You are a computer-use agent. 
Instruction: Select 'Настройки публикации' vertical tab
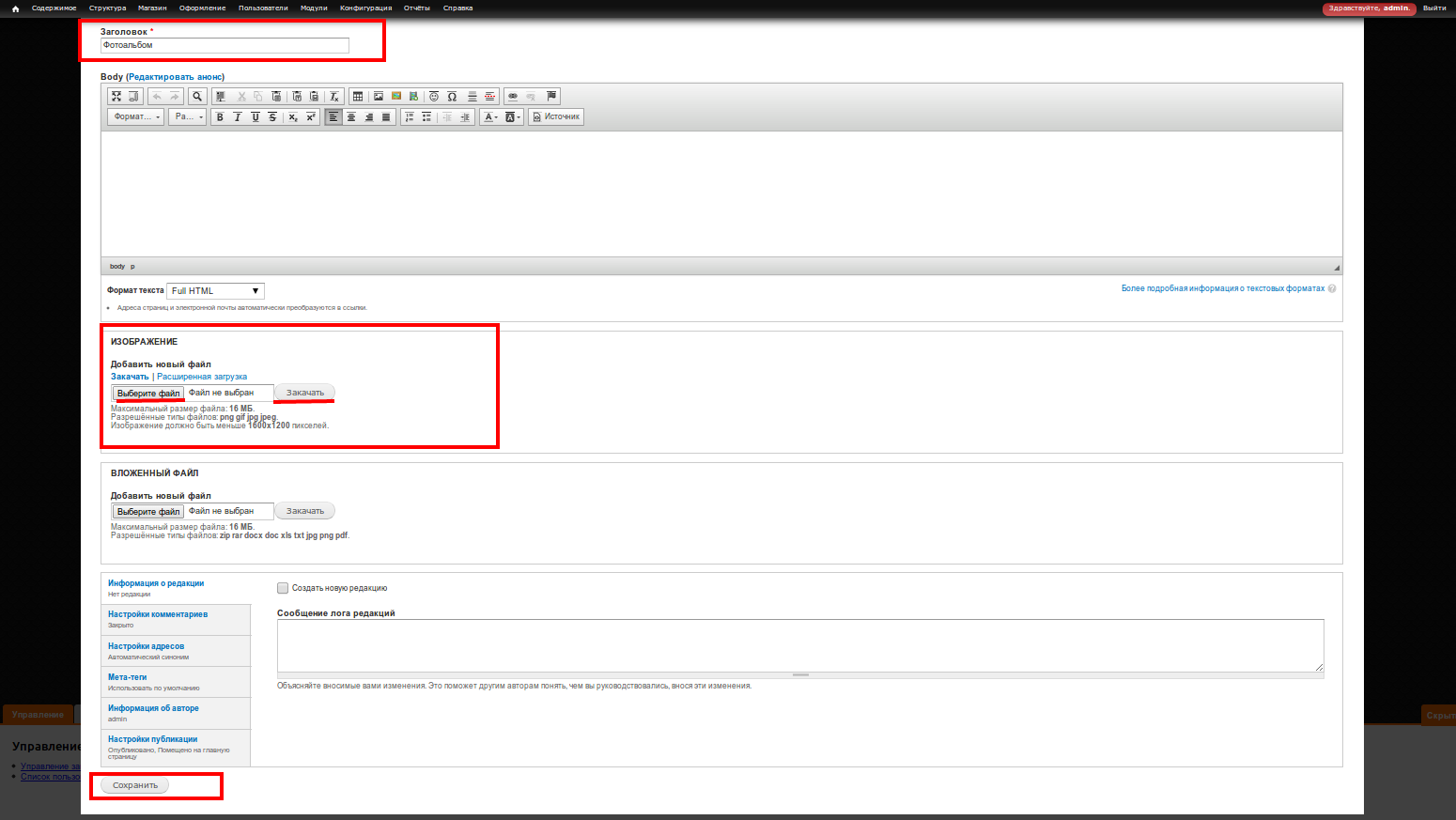click(x=176, y=748)
